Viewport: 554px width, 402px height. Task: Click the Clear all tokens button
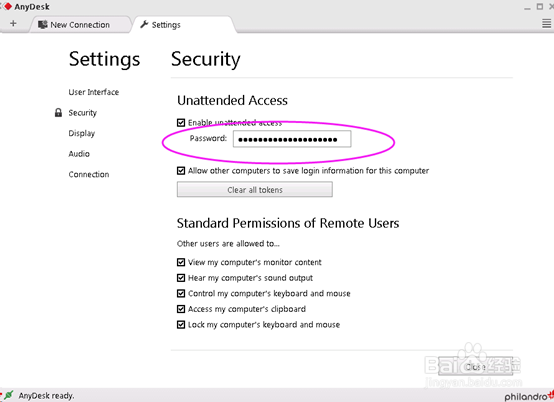tap(255, 190)
